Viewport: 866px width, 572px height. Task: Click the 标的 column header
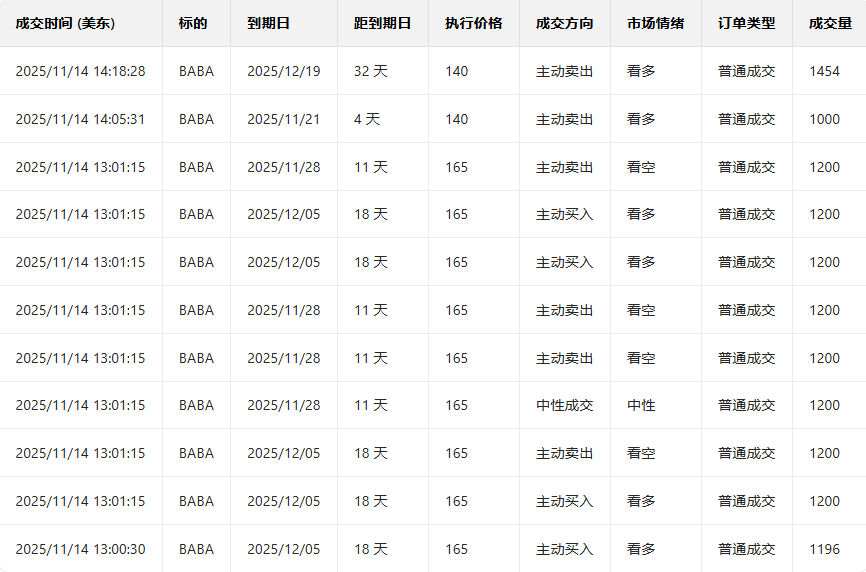coord(193,23)
